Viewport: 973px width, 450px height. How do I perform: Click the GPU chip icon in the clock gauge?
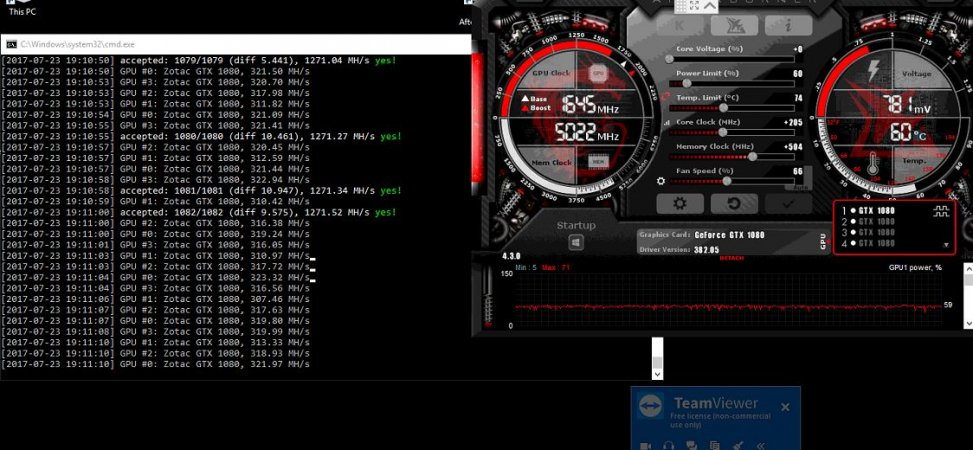click(x=598, y=73)
